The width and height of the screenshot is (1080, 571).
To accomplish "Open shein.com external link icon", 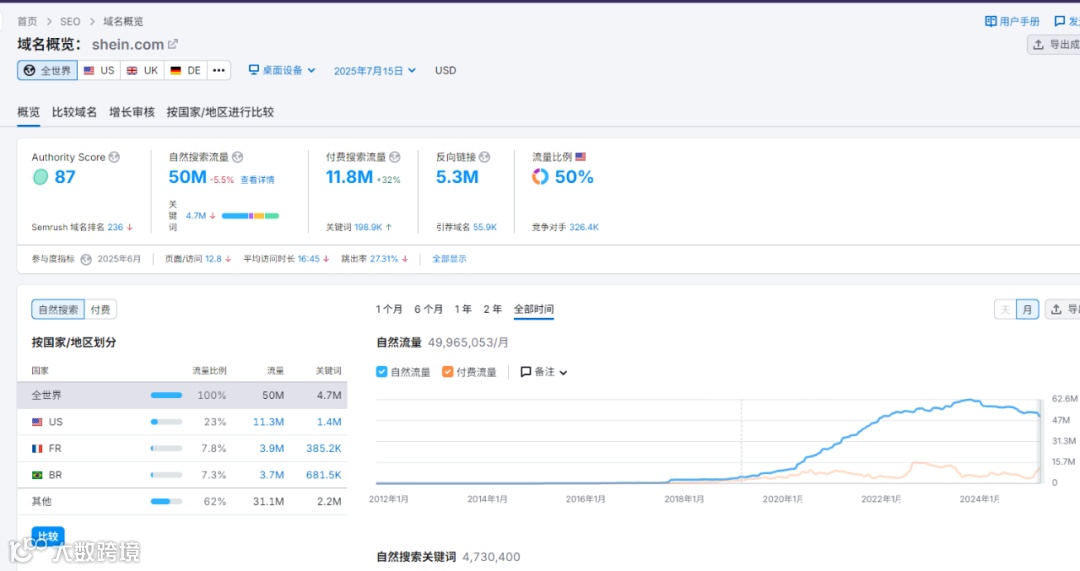I will click(173, 44).
